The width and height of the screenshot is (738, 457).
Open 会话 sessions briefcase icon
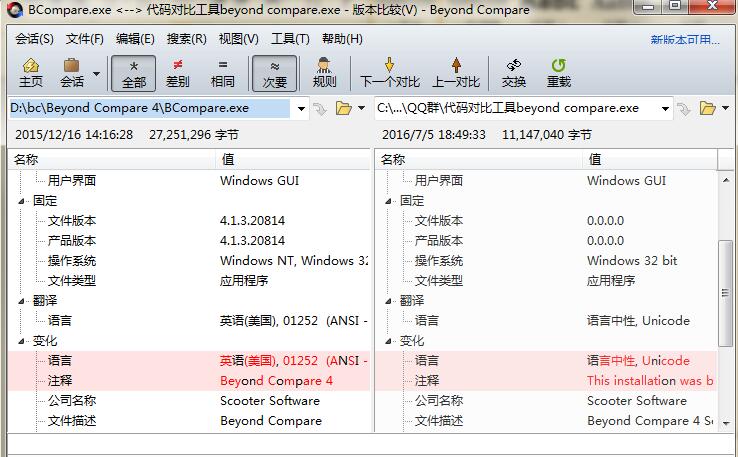(x=72, y=73)
